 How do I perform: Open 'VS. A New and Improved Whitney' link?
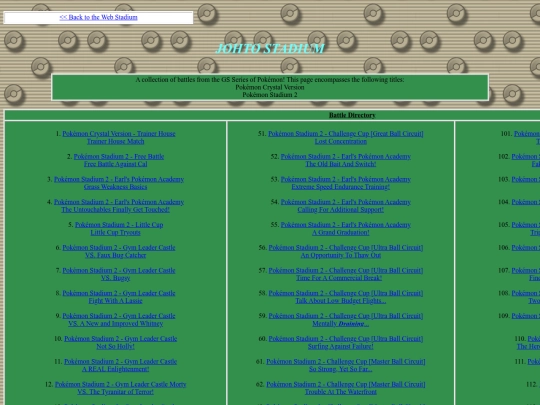pos(115,323)
